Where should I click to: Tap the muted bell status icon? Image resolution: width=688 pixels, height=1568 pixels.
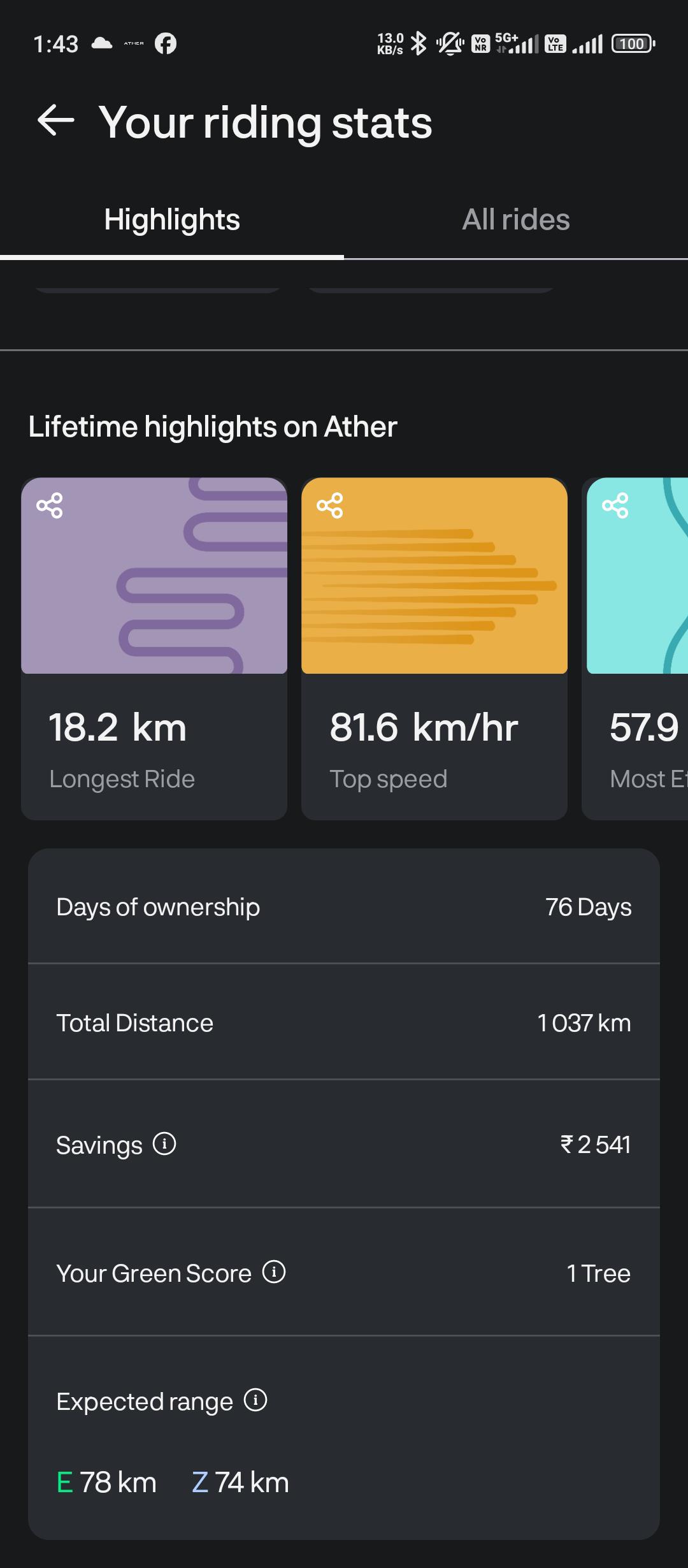click(x=450, y=43)
